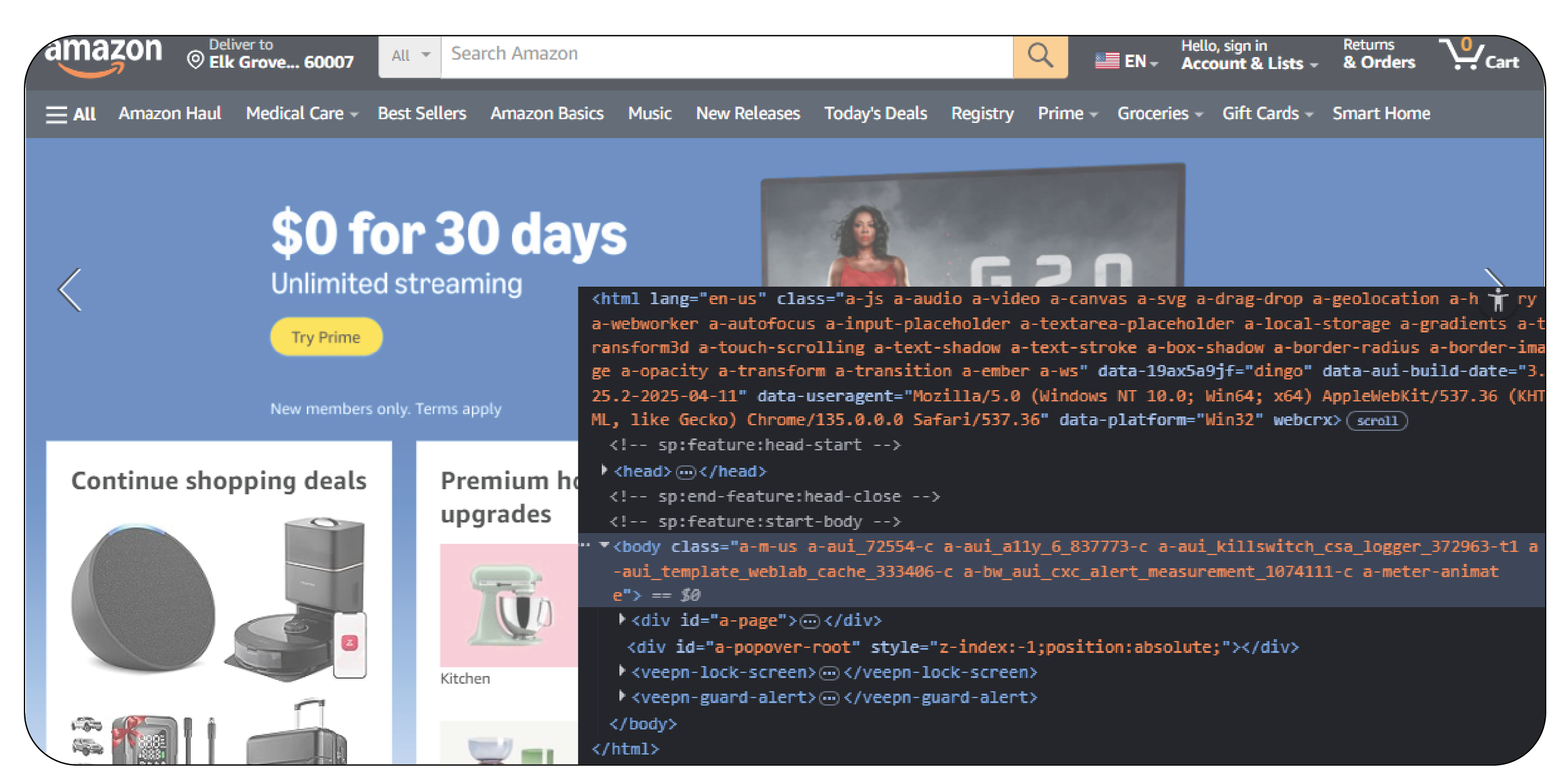Click ellipsis in veepn-guard-alert node

tap(829, 699)
